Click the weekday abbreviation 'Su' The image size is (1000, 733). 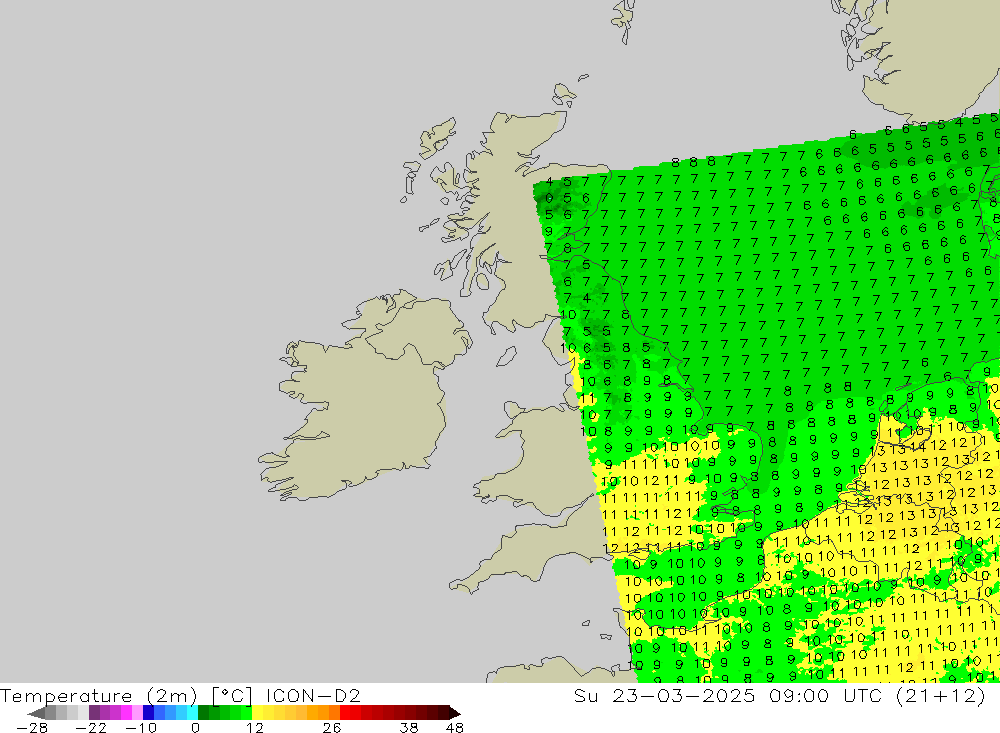coord(585,695)
